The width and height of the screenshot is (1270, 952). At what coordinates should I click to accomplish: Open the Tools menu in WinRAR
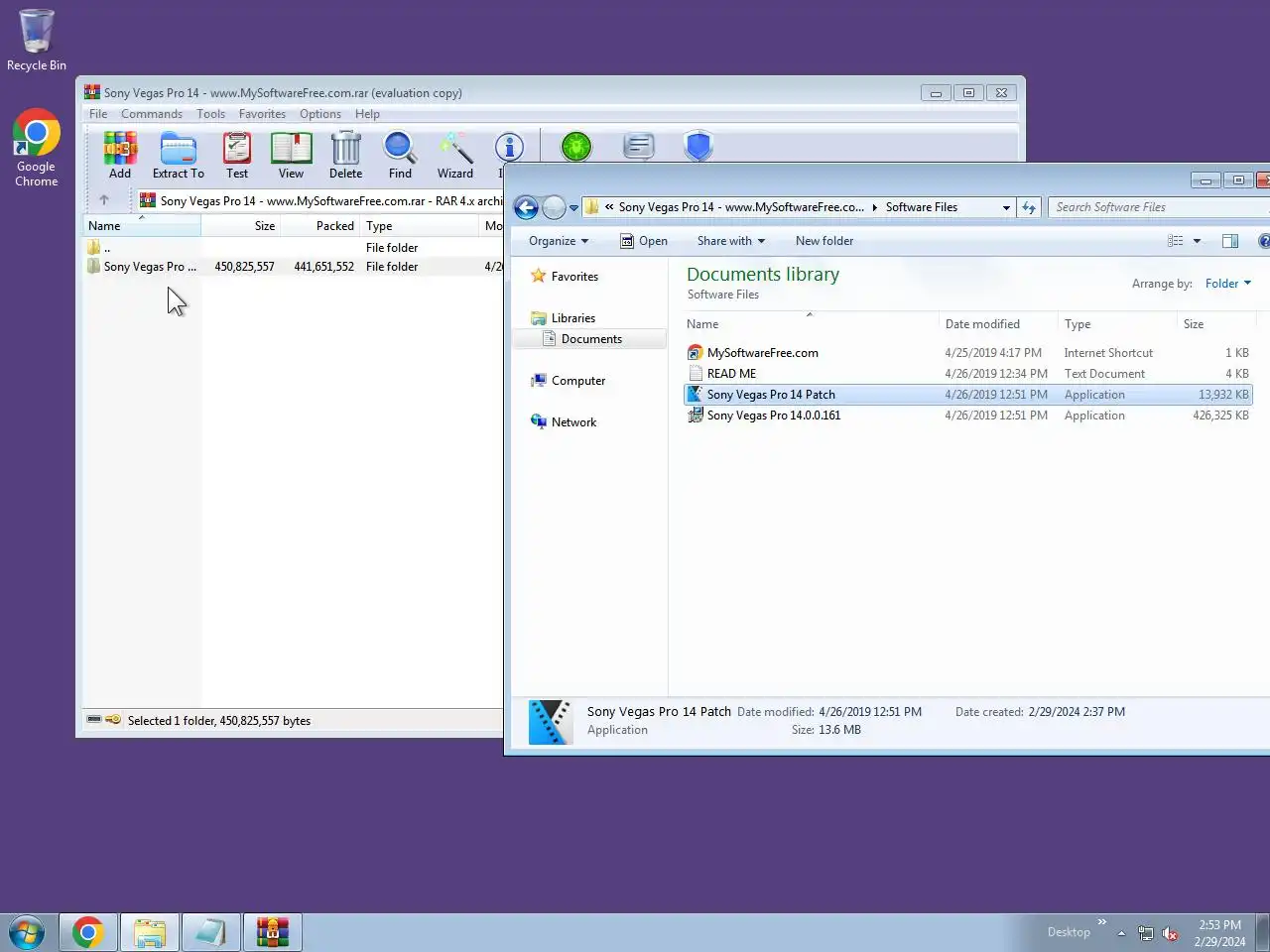pos(210,114)
